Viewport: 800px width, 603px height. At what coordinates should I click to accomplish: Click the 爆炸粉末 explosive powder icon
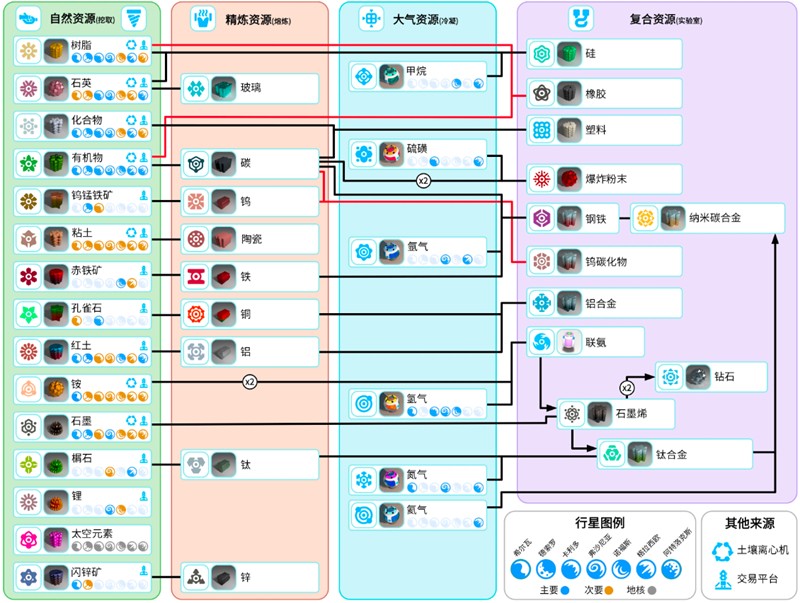click(569, 179)
